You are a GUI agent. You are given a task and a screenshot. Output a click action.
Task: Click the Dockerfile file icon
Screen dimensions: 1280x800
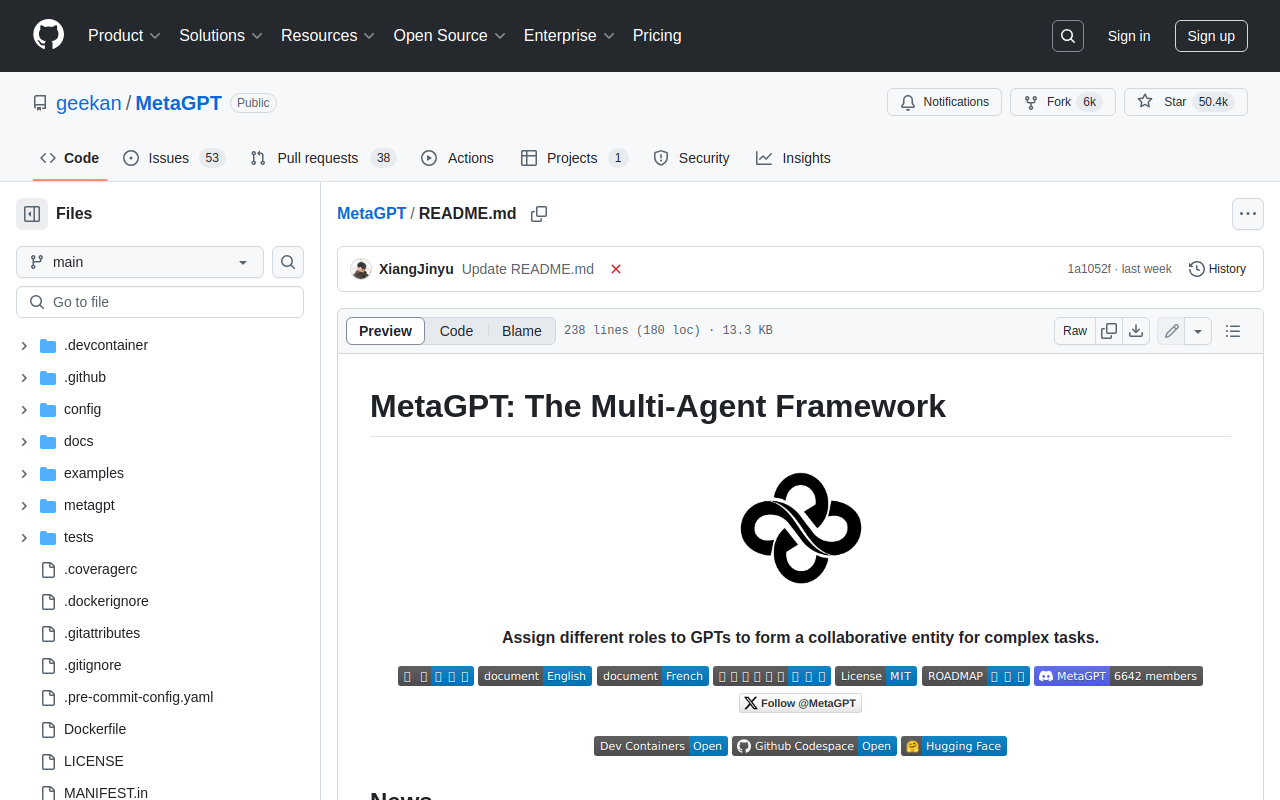(x=48, y=729)
